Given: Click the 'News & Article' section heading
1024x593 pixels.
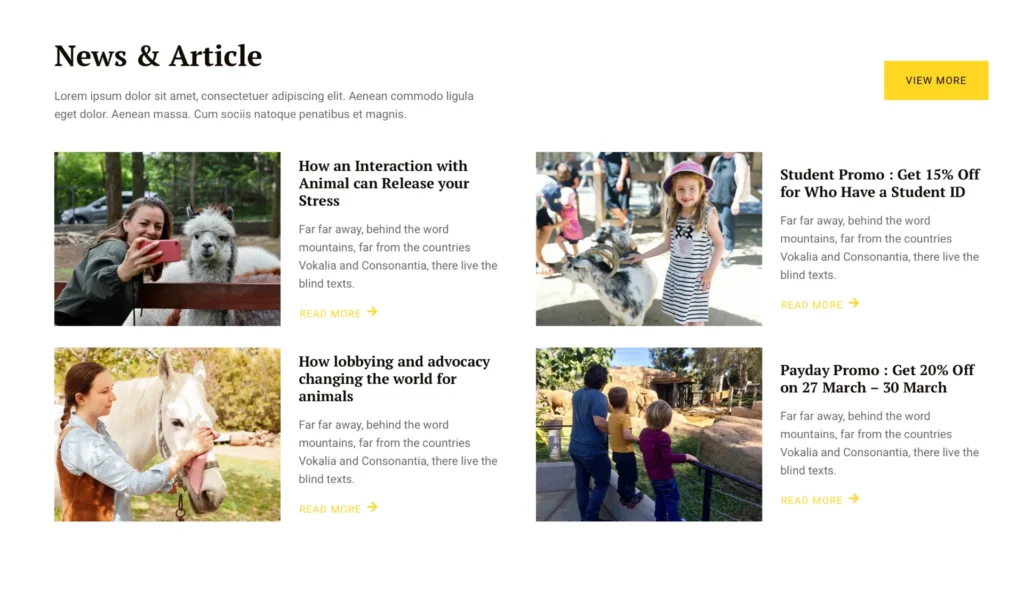Looking at the screenshot, I should (158, 56).
